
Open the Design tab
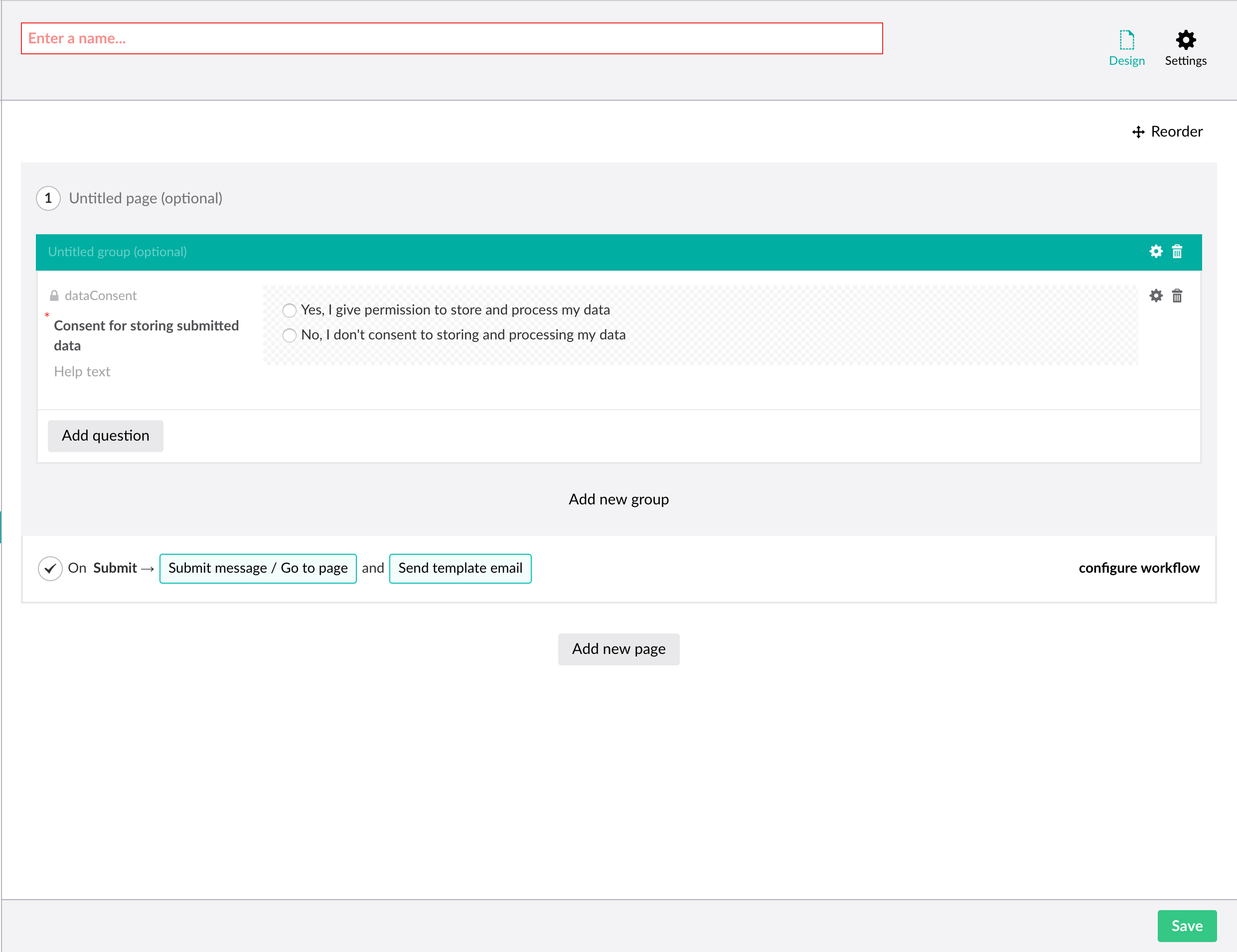tap(1126, 49)
